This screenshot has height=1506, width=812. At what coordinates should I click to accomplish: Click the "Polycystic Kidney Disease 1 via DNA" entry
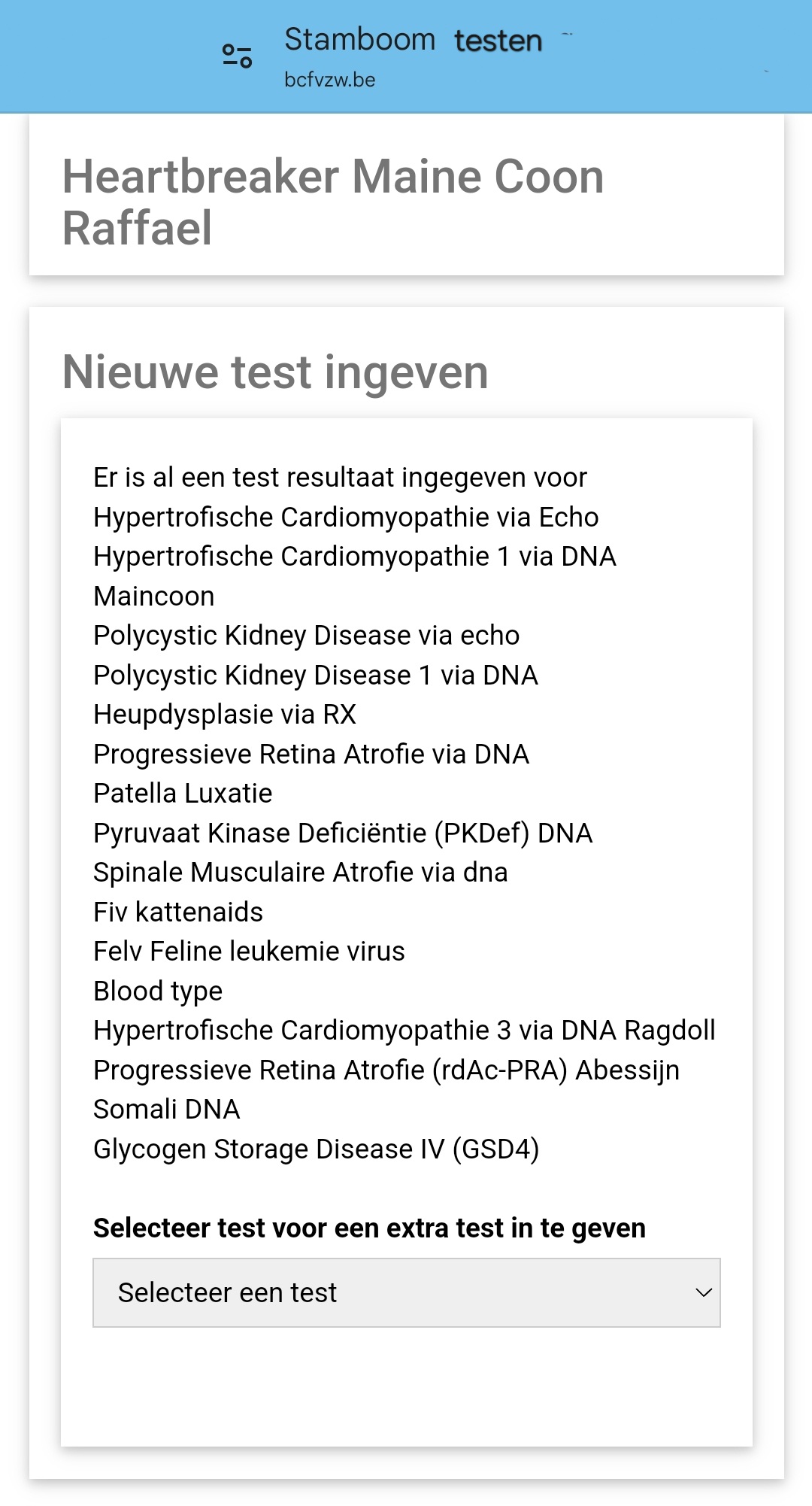click(x=315, y=676)
